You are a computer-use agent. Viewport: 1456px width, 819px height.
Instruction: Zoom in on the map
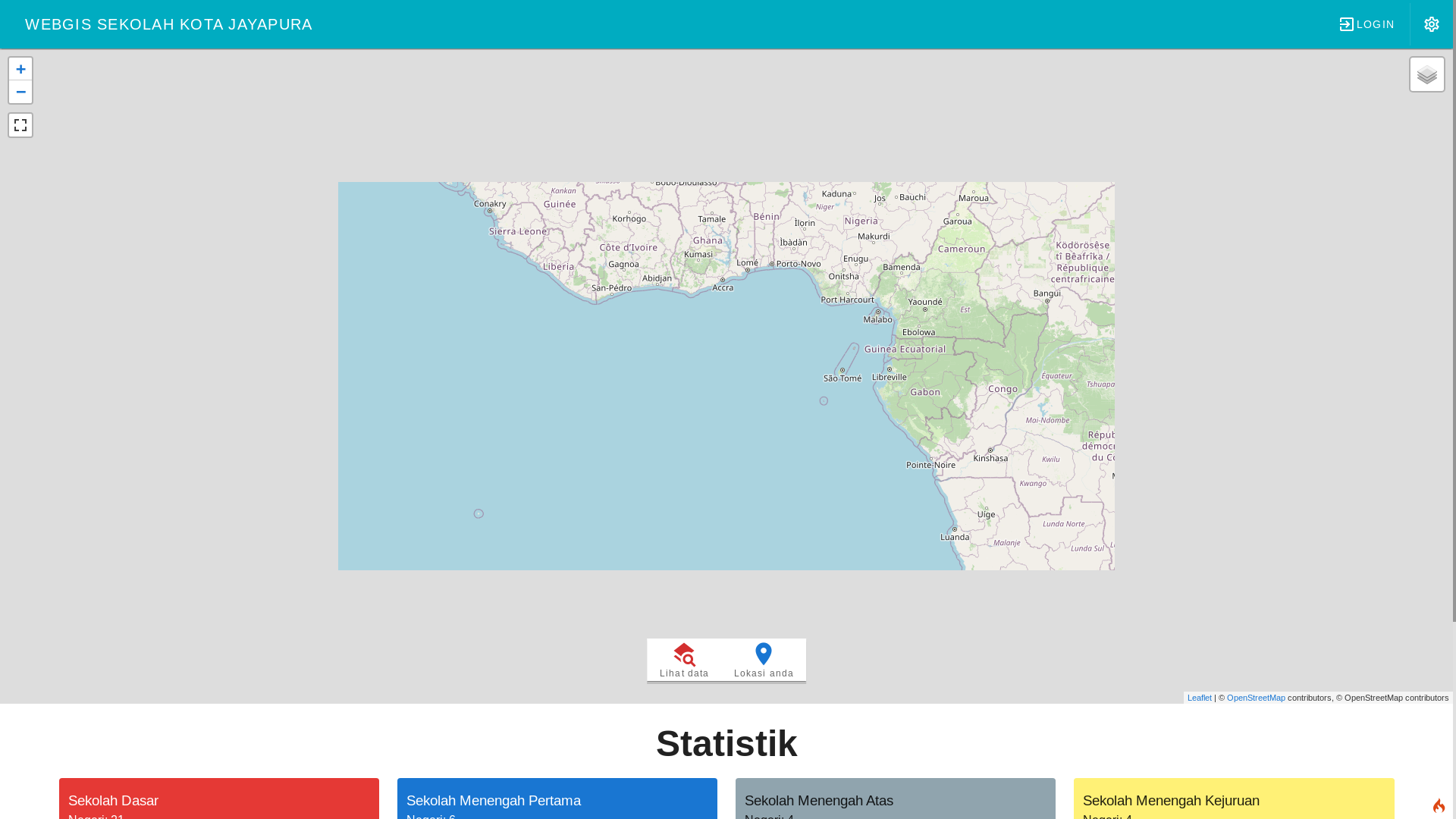click(x=20, y=69)
